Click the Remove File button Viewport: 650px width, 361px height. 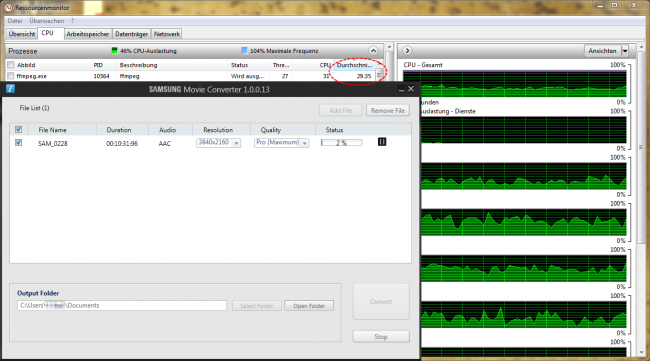[x=388, y=111]
